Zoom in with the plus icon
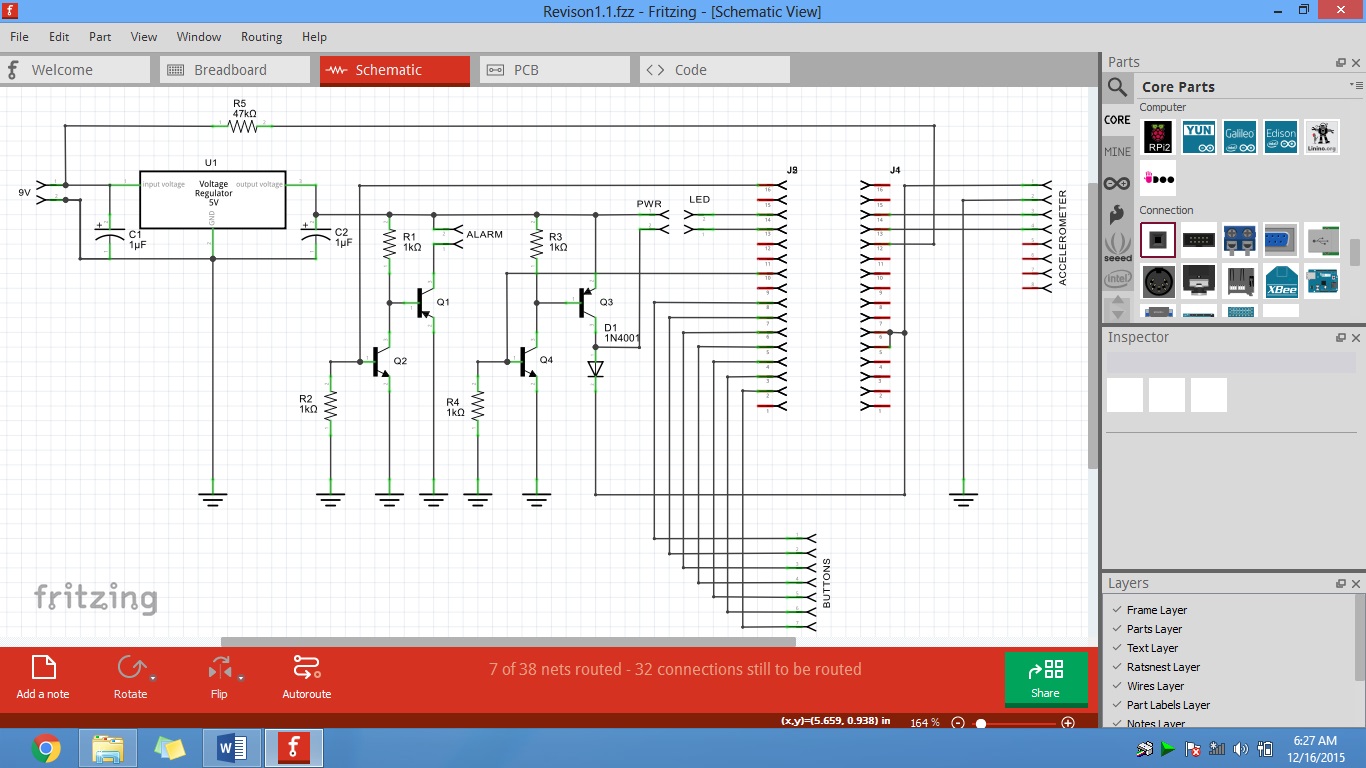1366x768 pixels. click(1068, 722)
